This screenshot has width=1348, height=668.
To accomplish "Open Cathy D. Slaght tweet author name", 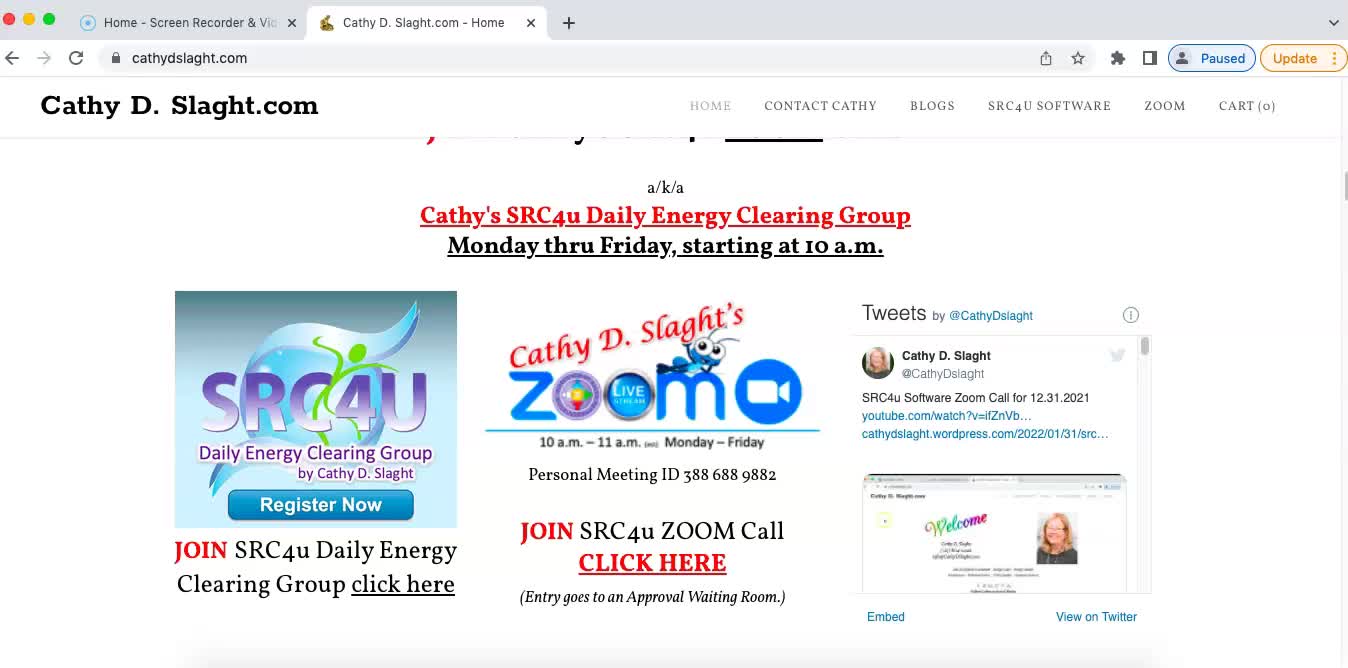I will [946, 356].
